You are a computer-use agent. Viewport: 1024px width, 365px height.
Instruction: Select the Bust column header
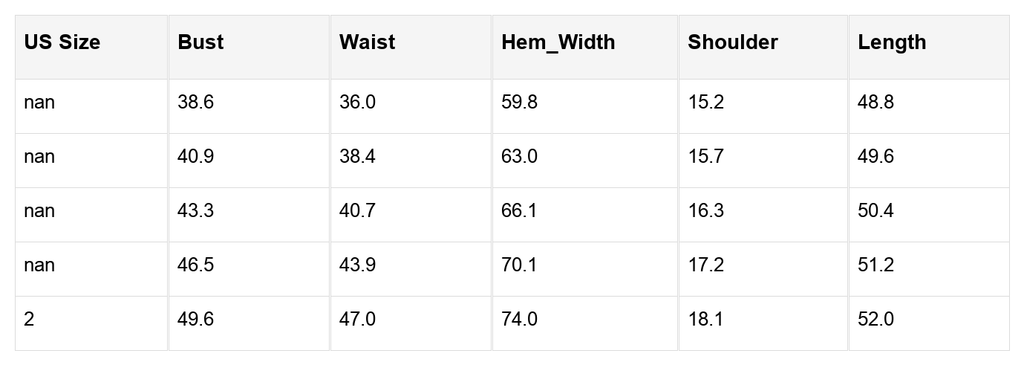click(x=249, y=47)
